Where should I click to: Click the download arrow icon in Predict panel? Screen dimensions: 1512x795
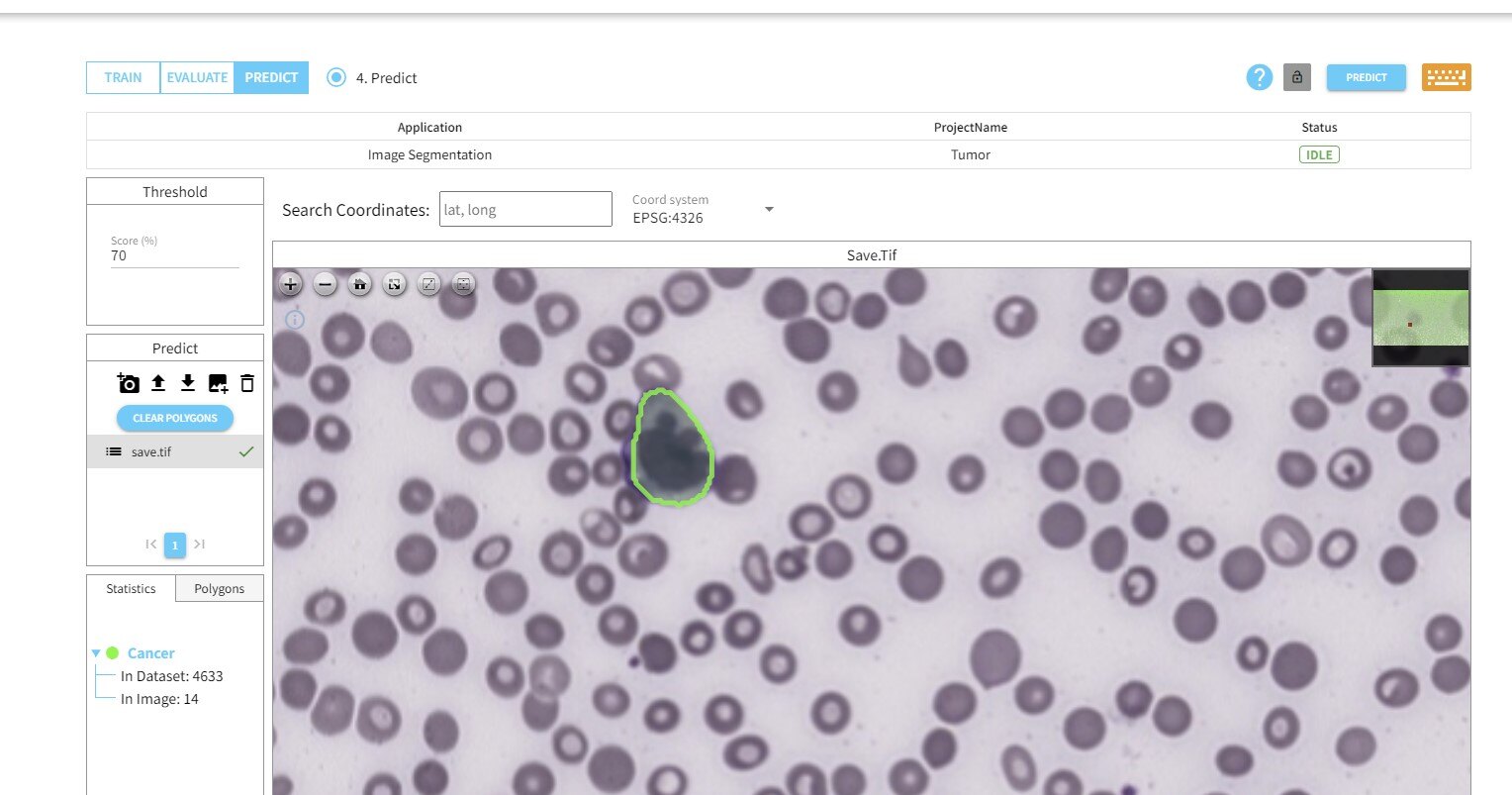coord(187,383)
